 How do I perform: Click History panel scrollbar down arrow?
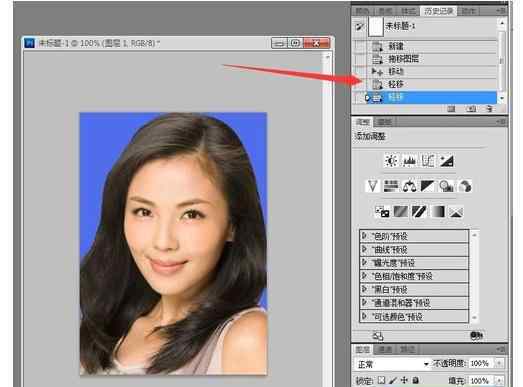pos(501,98)
